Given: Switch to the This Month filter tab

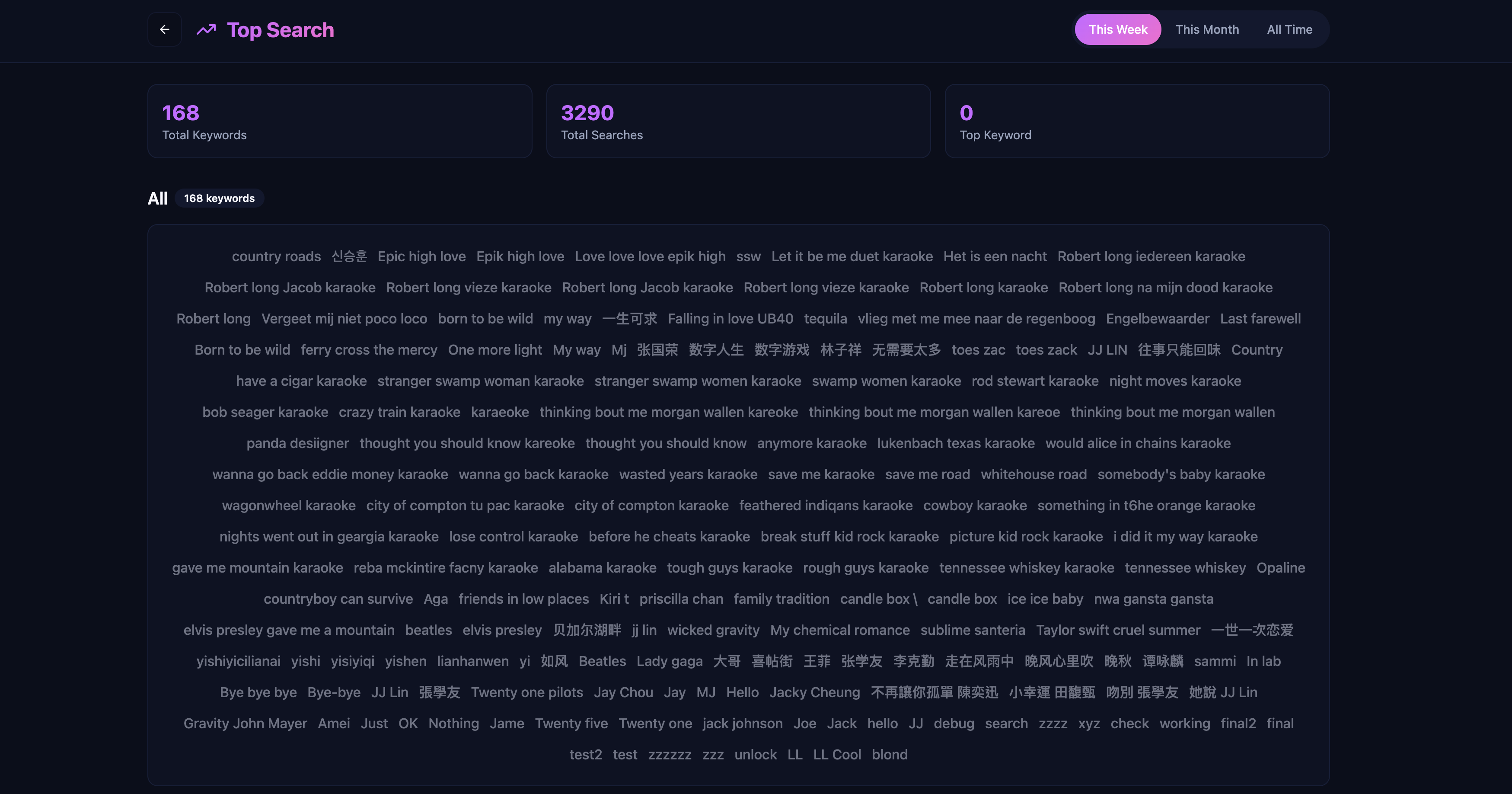Looking at the screenshot, I should point(1207,29).
